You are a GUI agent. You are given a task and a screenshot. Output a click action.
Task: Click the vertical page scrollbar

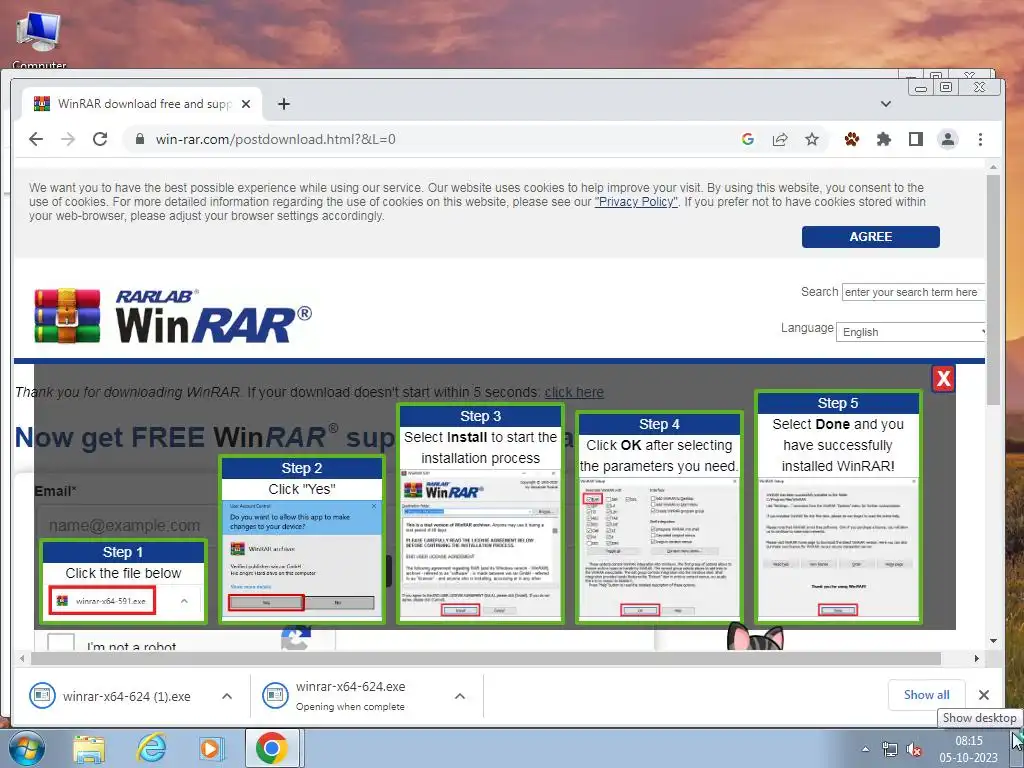pos(993,289)
